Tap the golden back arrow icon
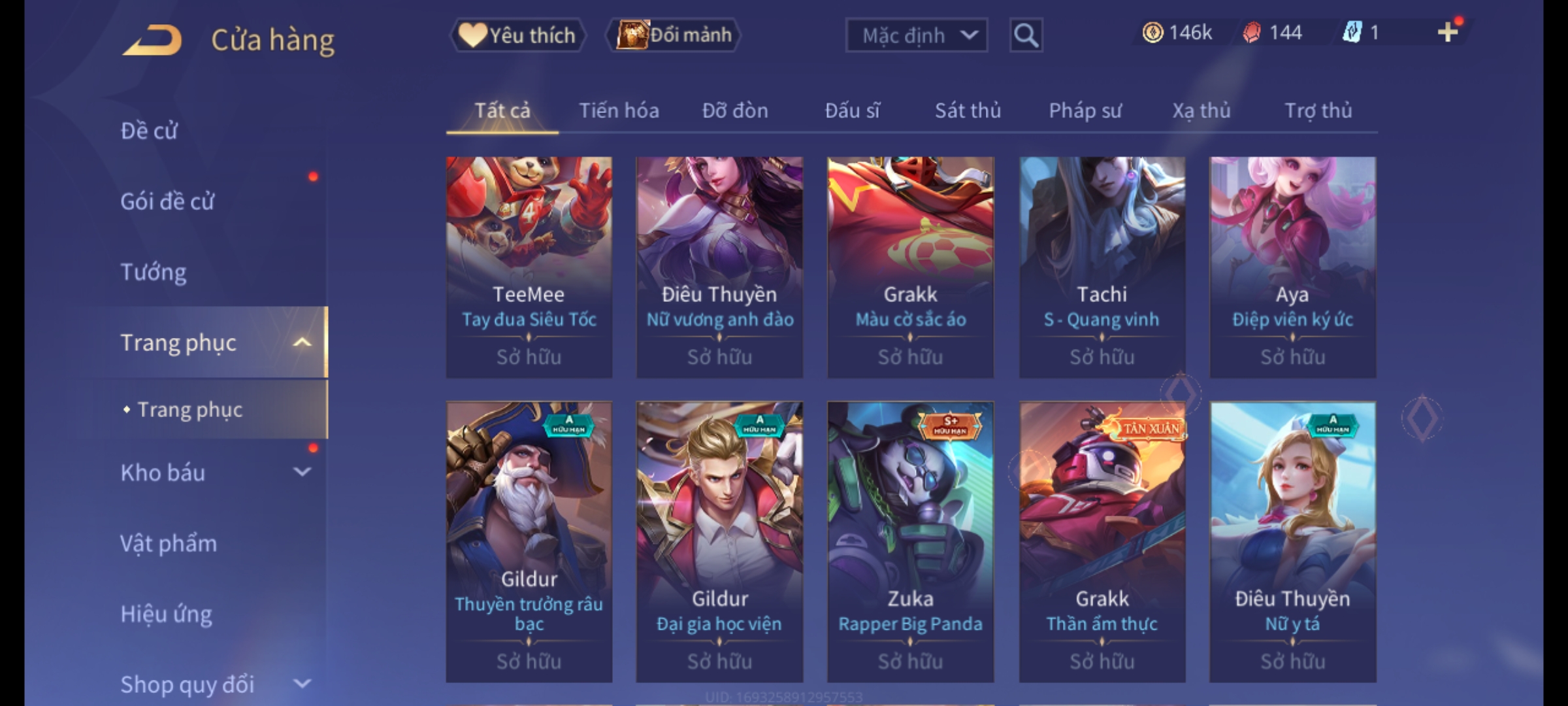 pyautogui.click(x=152, y=40)
